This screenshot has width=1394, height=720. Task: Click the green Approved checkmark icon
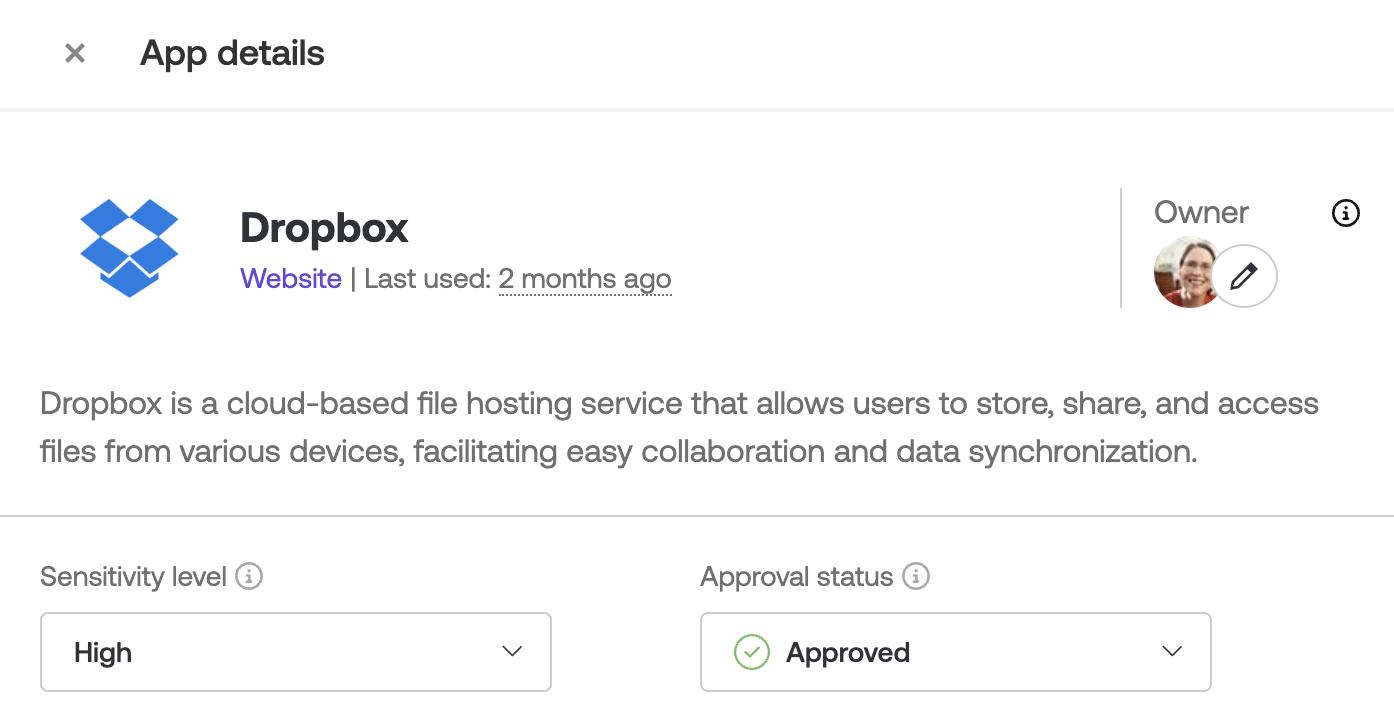pos(751,652)
